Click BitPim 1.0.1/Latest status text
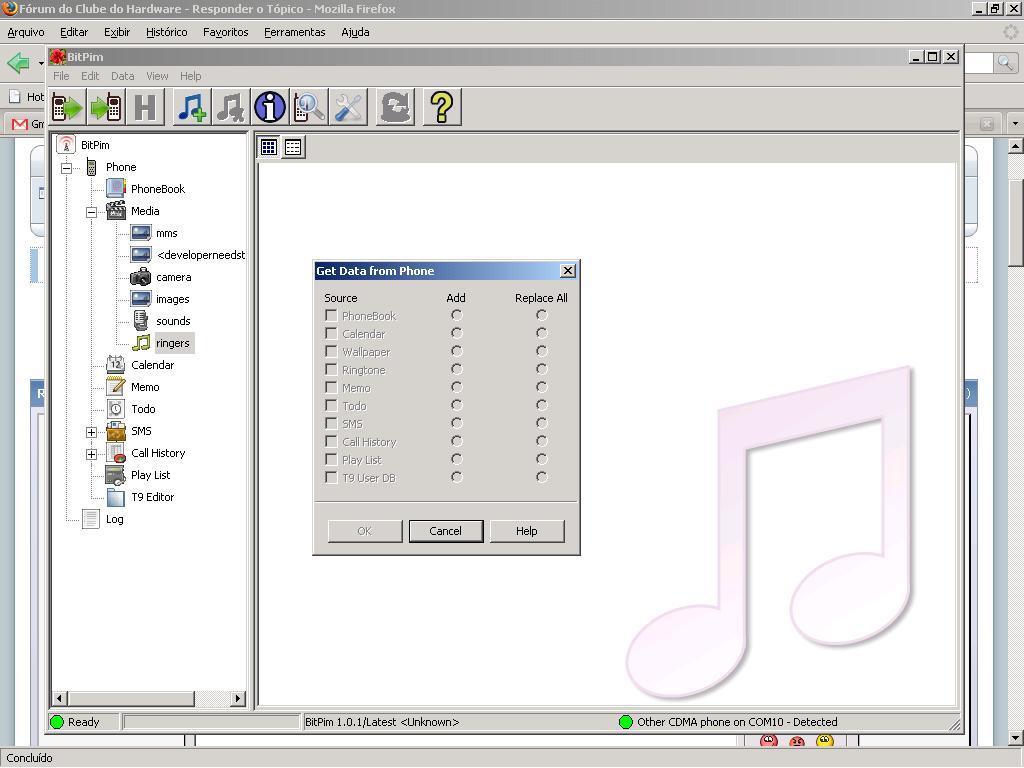This screenshot has width=1024, height=768. coord(382,722)
